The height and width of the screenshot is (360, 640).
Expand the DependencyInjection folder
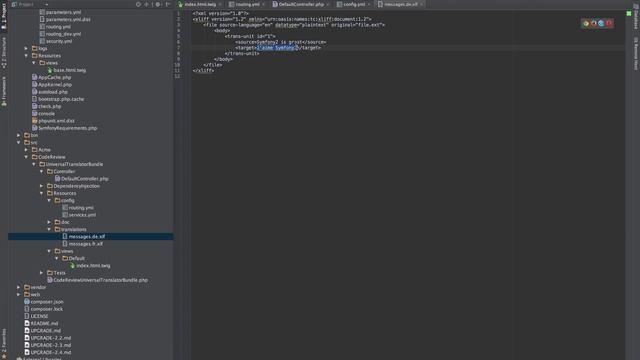(x=42, y=186)
